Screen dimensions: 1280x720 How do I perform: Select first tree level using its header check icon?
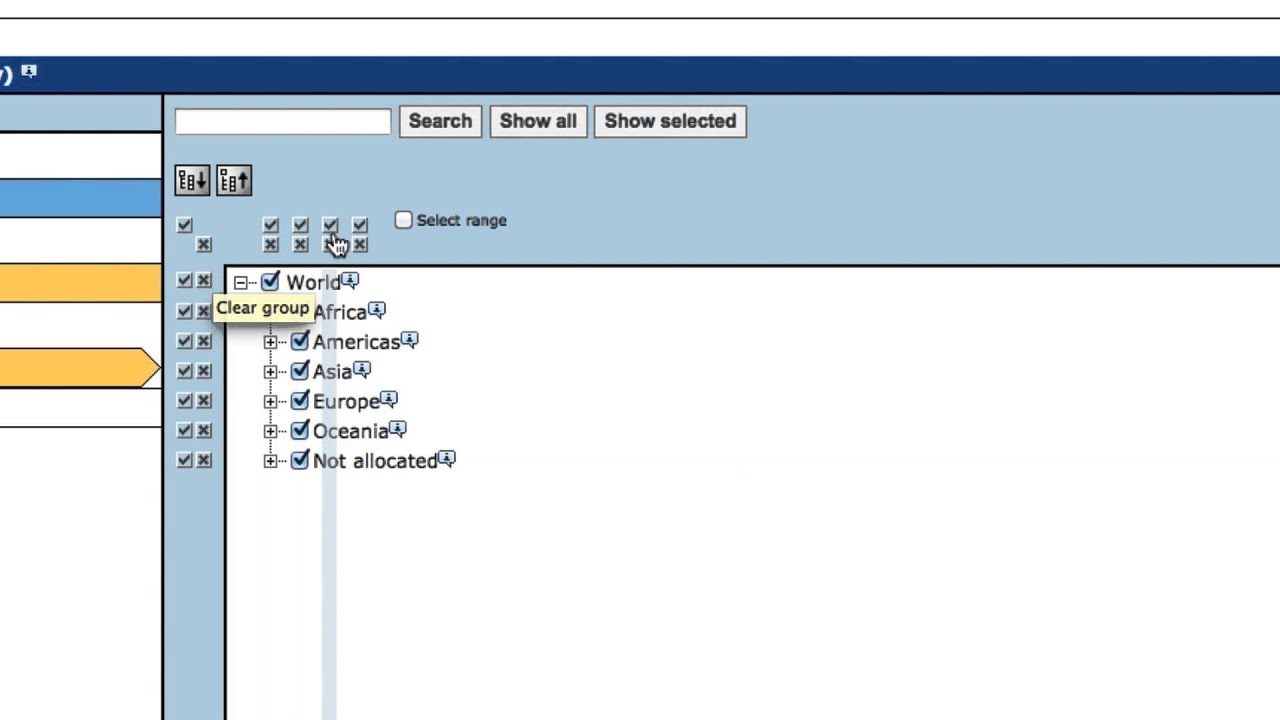[x=270, y=225]
